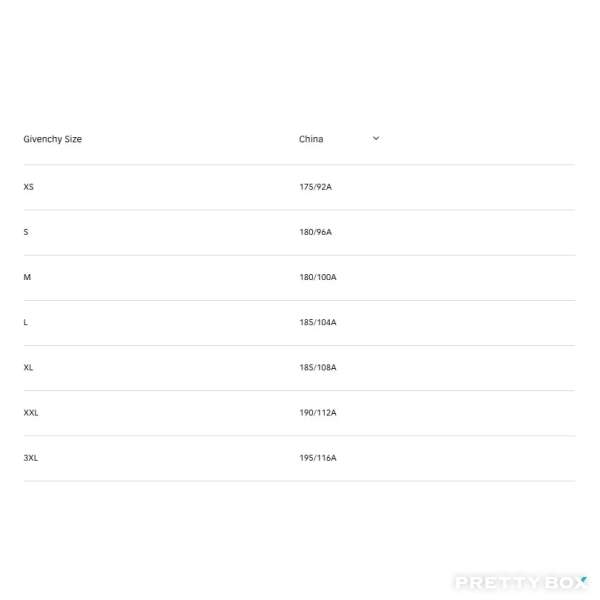
Task: Click the 185/108A size value
Action: tap(317, 367)
